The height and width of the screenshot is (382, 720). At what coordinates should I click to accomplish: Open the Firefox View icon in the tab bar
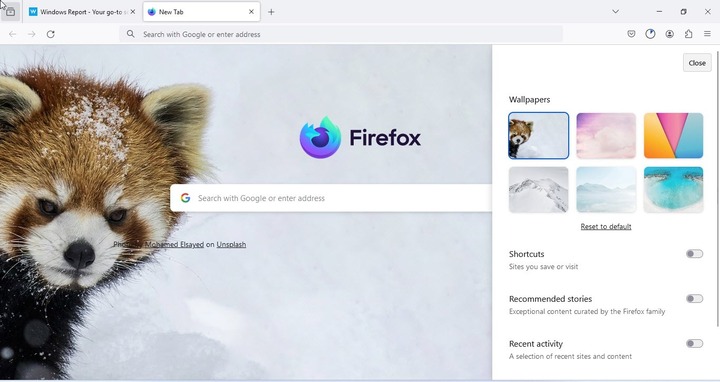[x=11, y=12]
